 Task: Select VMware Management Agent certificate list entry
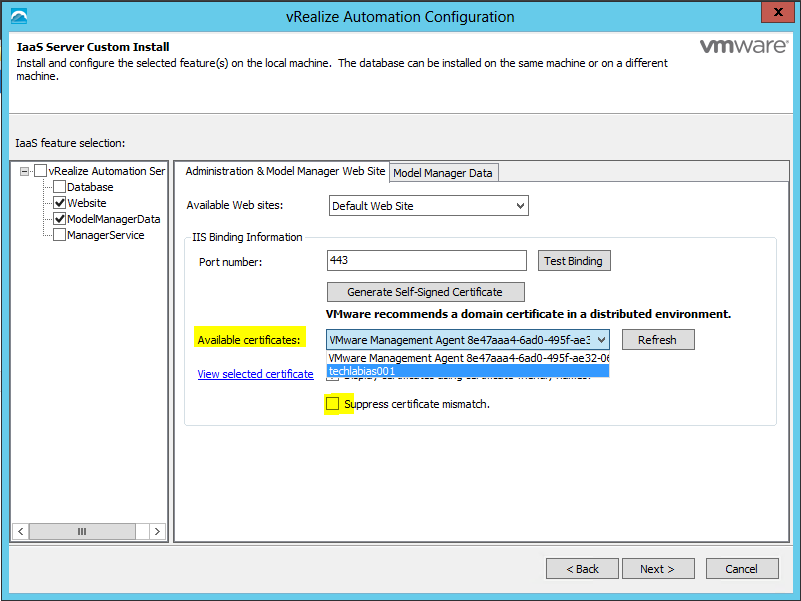tap(468, 358)
